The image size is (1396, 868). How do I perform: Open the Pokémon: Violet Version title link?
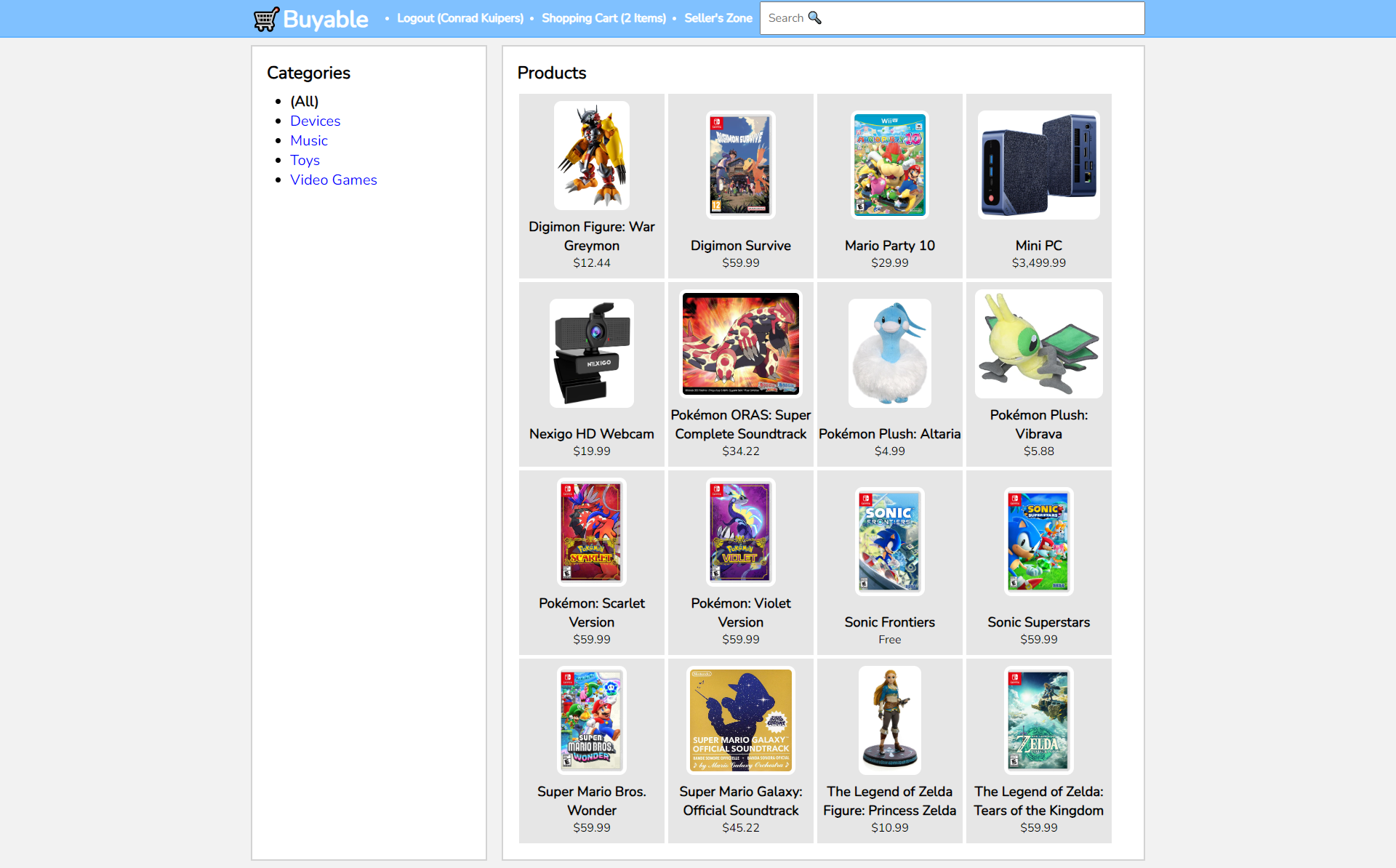(740, 612)
